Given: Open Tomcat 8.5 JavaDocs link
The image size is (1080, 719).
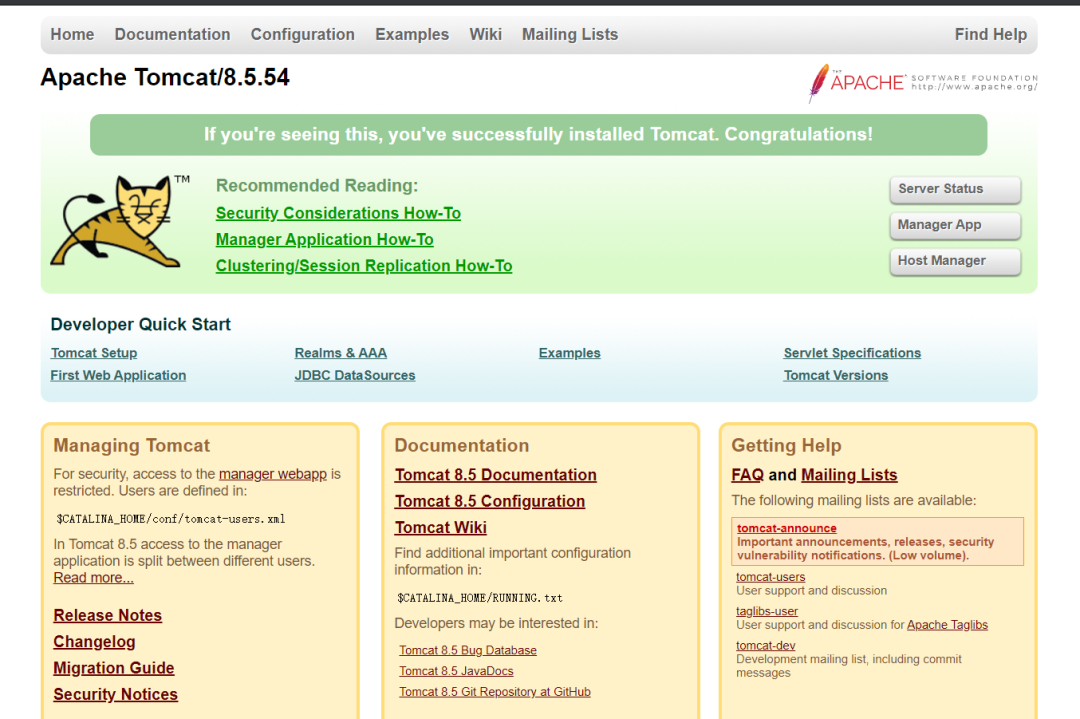Looking at the screenshot, I should 456,671.
